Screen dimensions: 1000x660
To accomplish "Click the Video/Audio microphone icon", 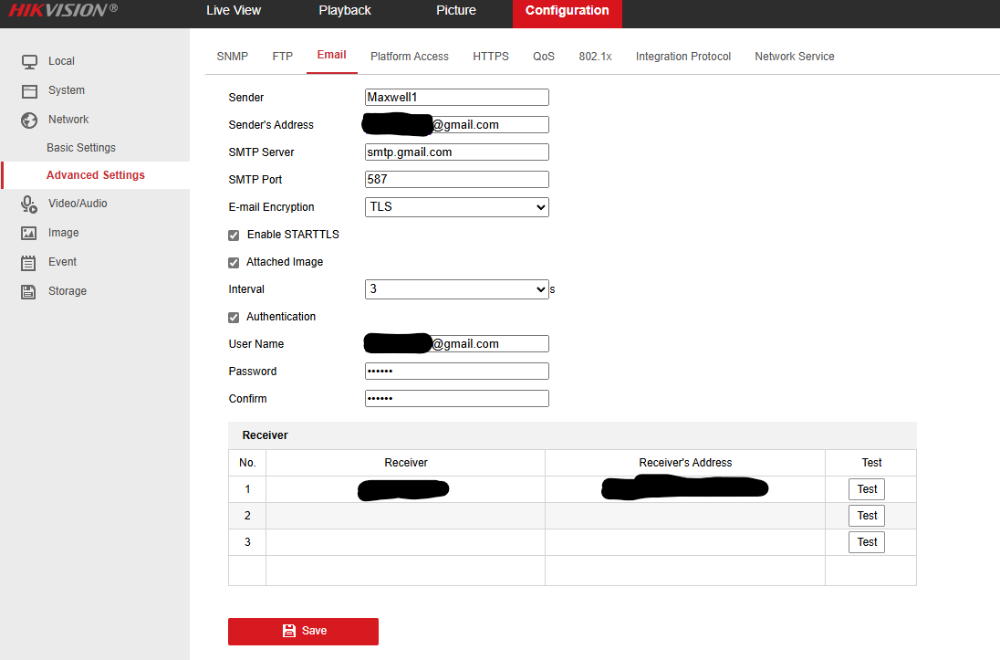I will [x=29, y=204].
